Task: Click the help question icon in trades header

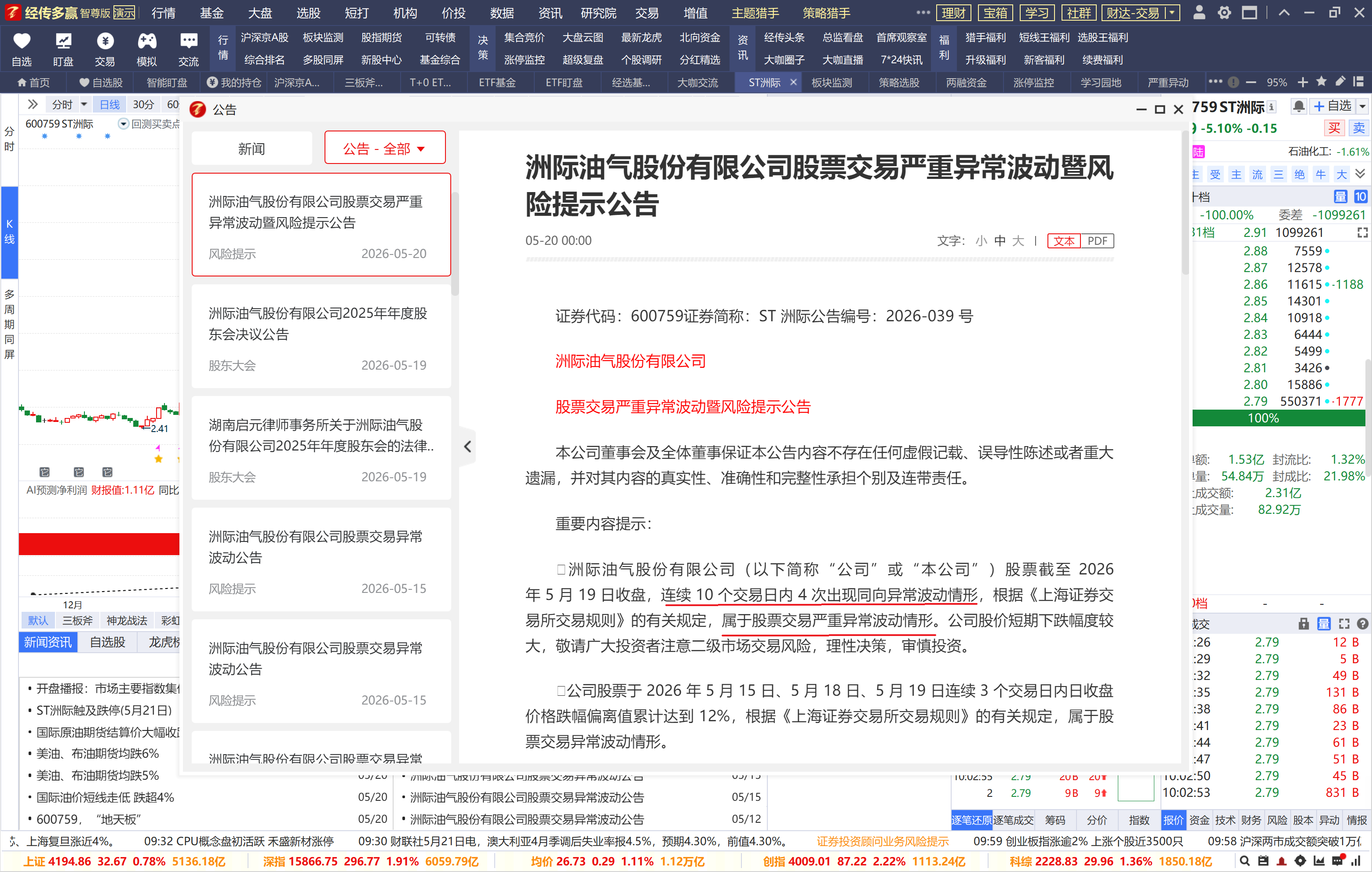Action: [1362, 624]
